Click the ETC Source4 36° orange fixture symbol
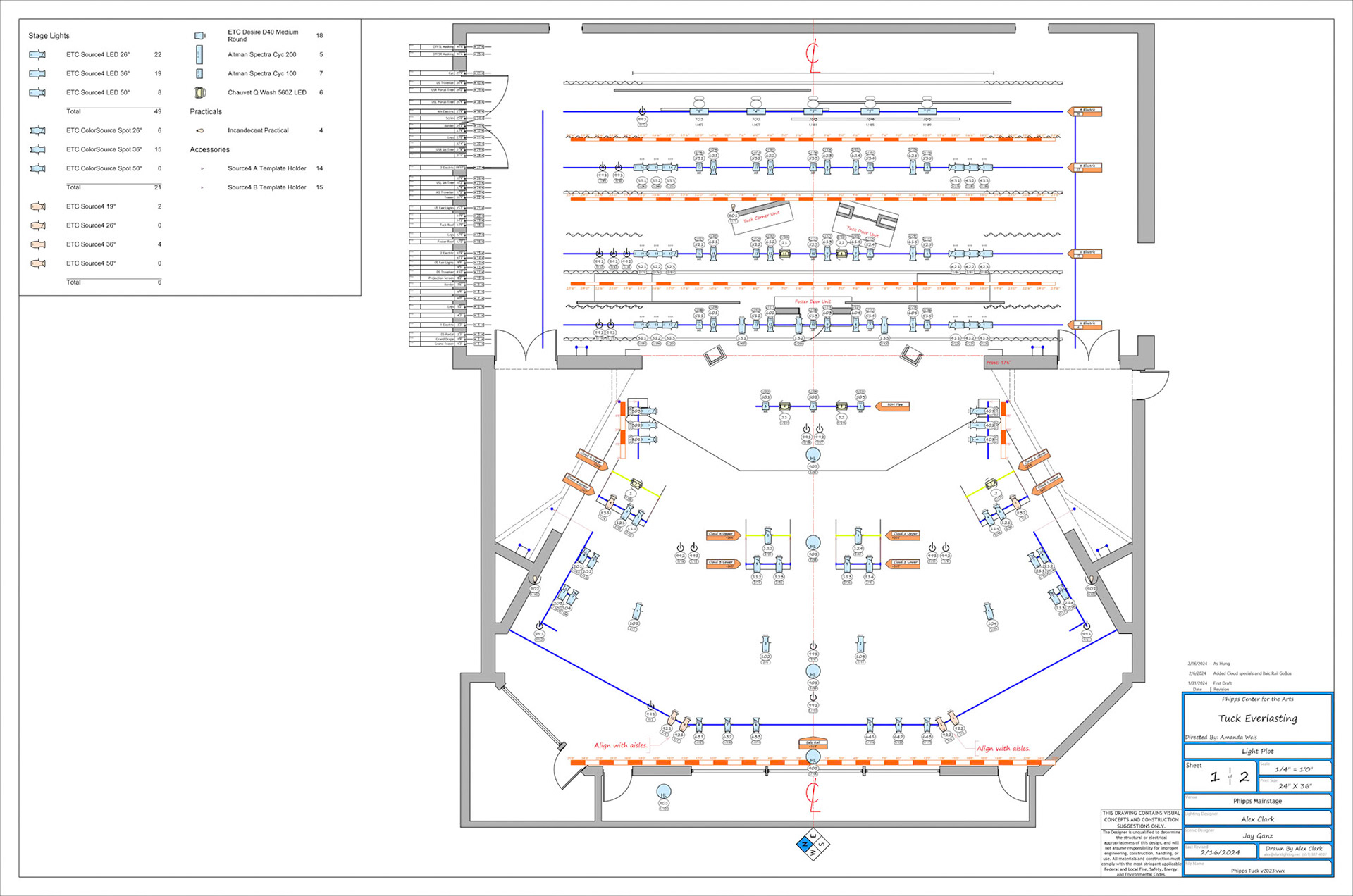This screenshot has width=1353, height=896. click(37, 244)
